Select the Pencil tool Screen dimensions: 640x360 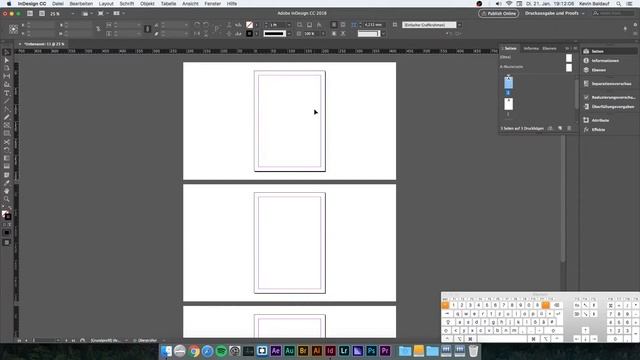[x=7, y=118]
